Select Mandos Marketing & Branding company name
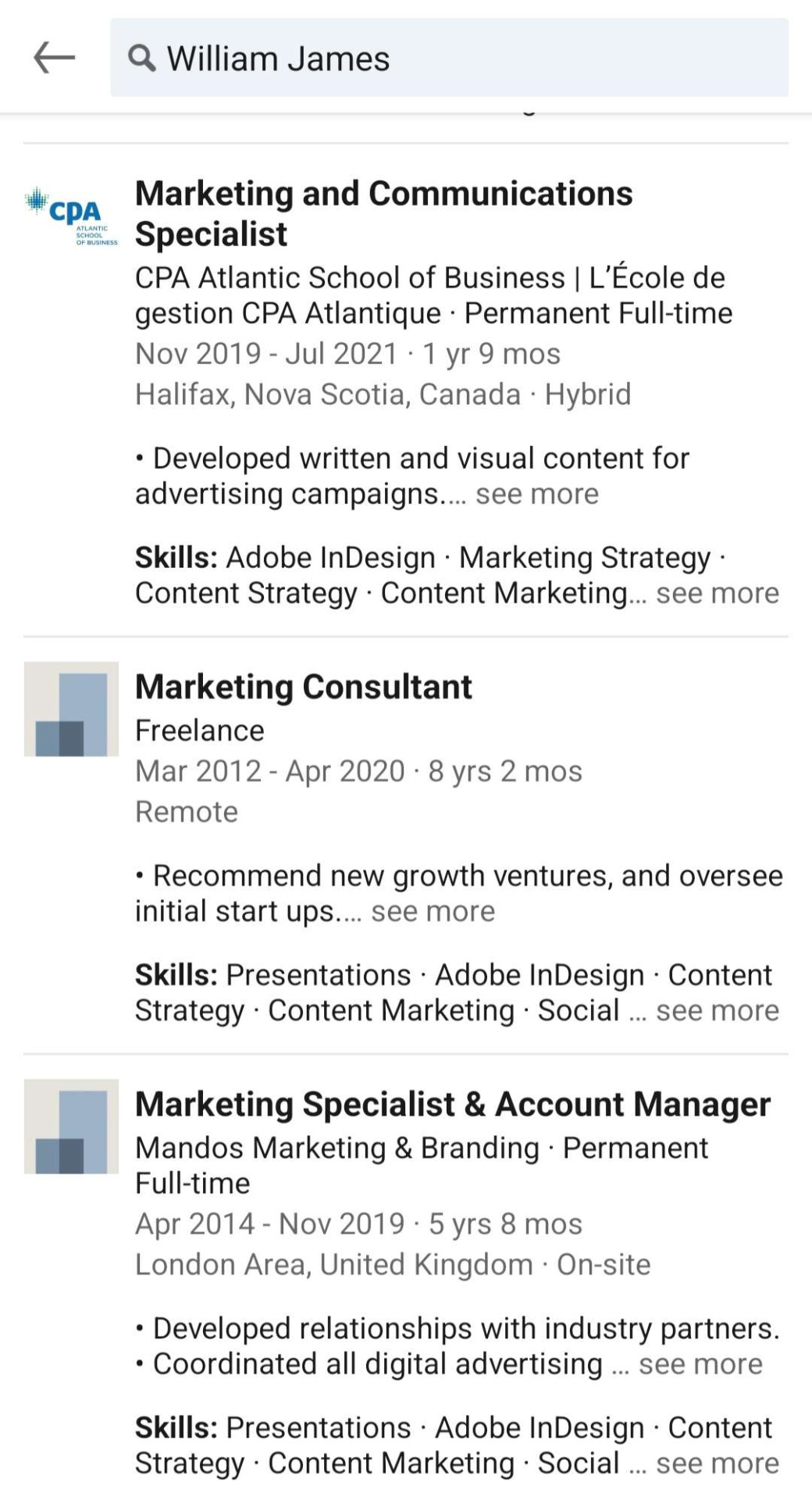The width and height of the screenshot is (812, 1500). 337,1148
